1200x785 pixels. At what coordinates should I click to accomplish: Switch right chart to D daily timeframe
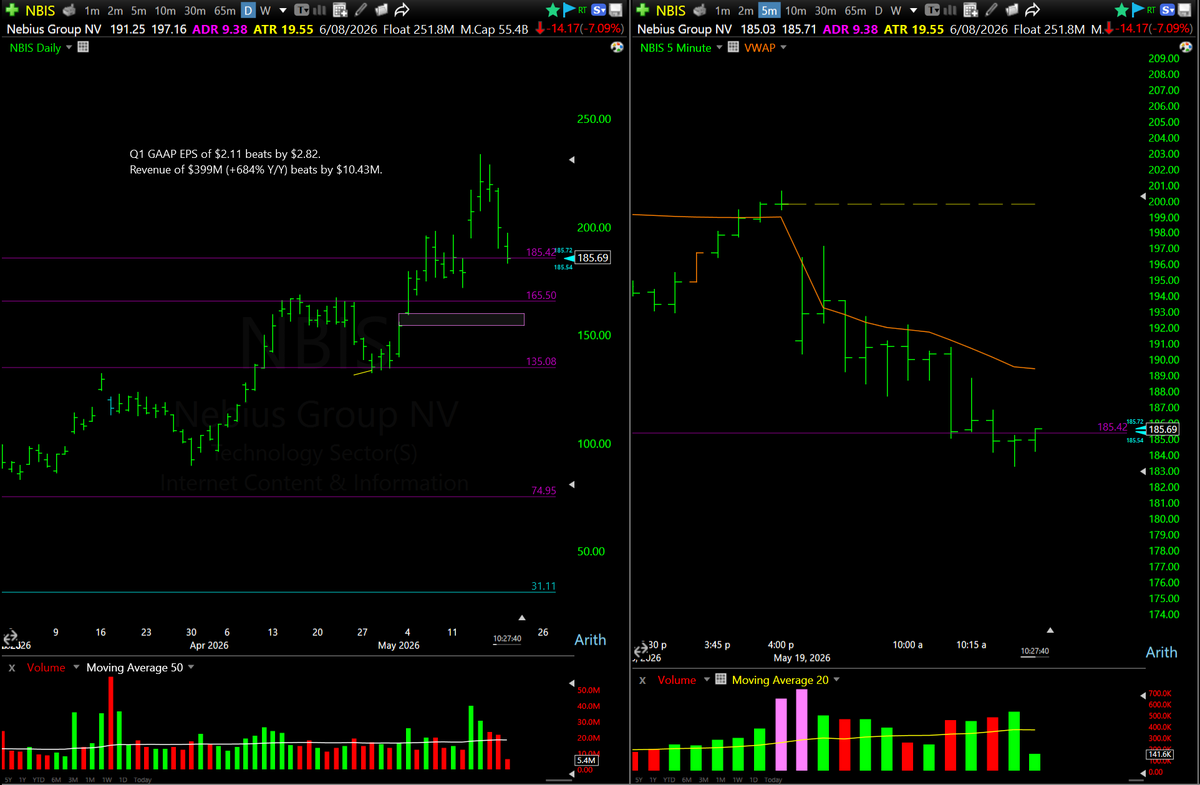click(878, 9)
